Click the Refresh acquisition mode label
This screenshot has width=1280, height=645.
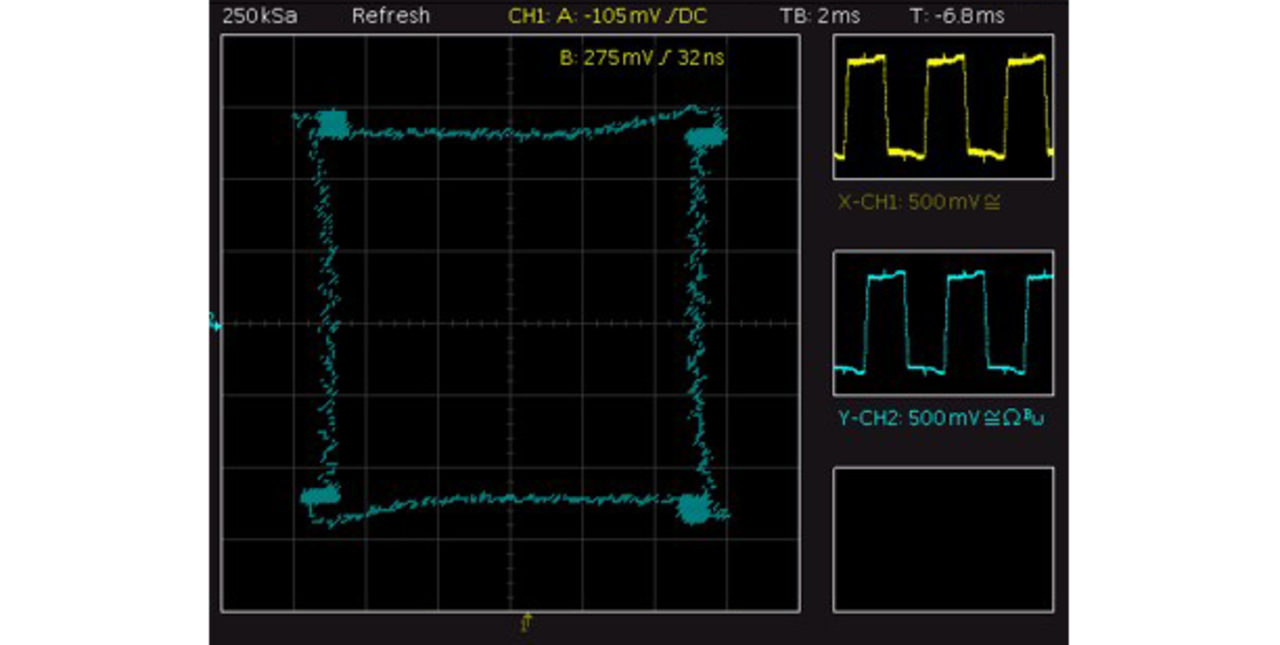click(x=391, y=16)
